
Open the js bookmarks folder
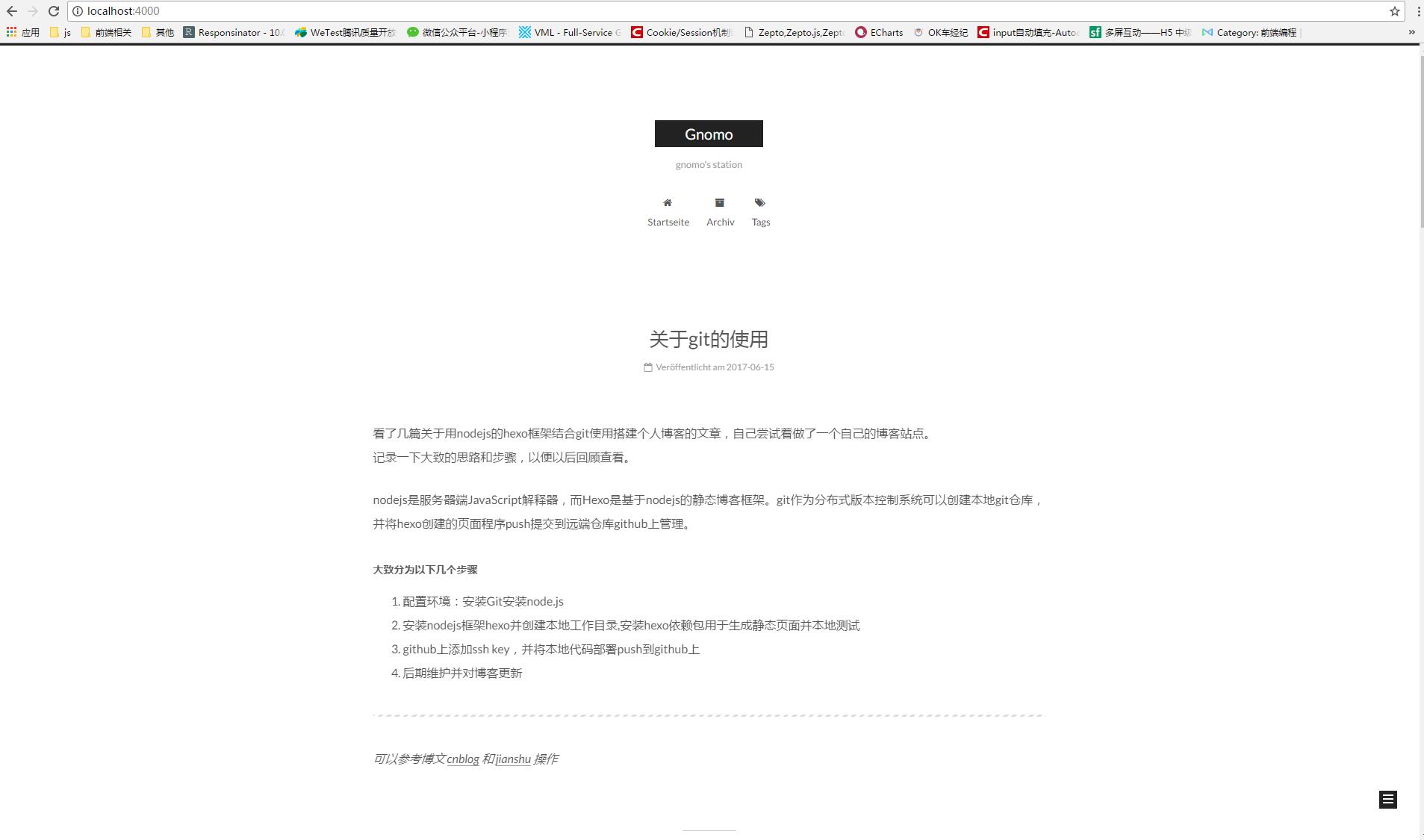(60, 32)
